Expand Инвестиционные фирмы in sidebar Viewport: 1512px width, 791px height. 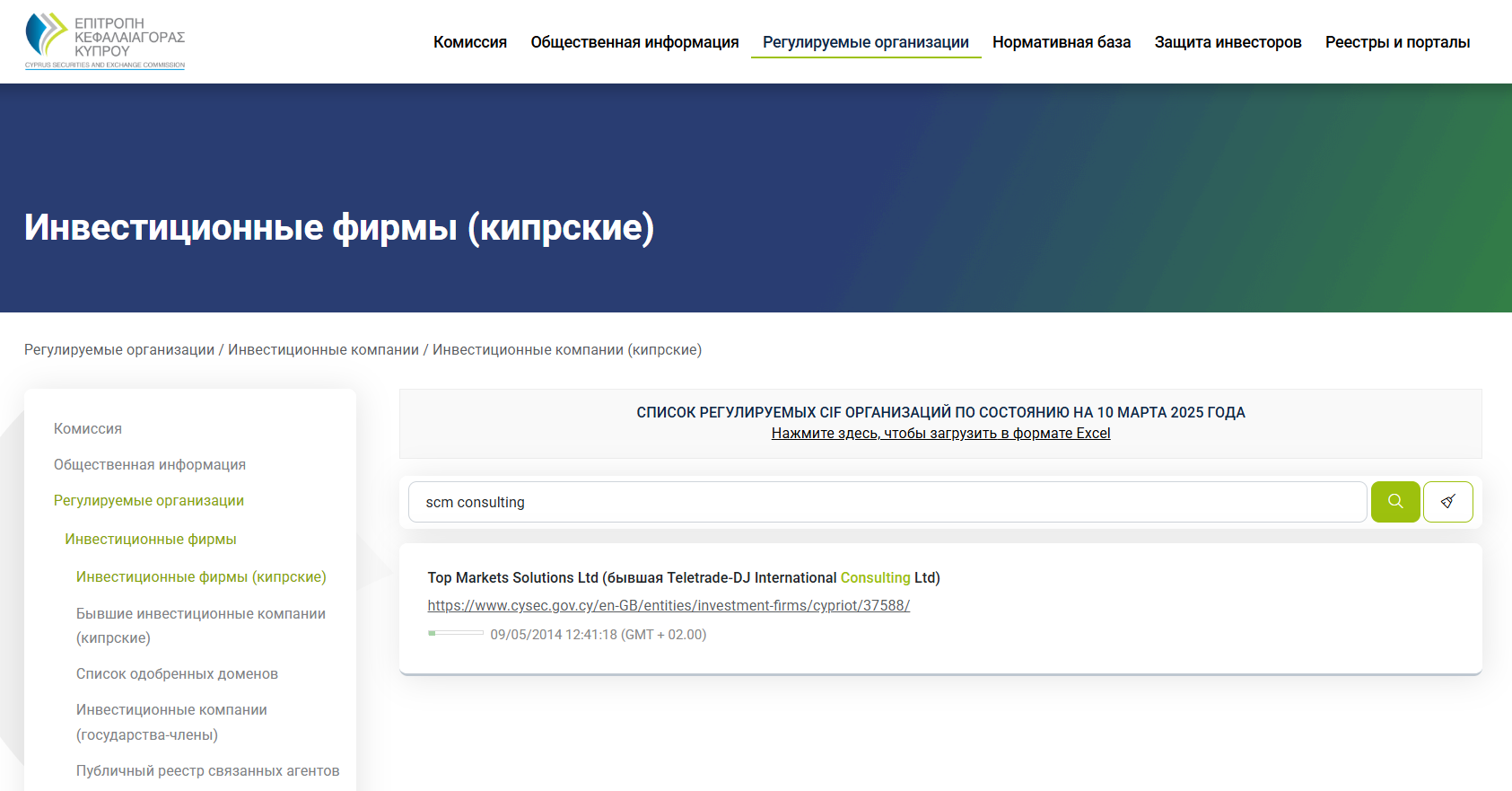pyautogui.click(x=151, y=540)
